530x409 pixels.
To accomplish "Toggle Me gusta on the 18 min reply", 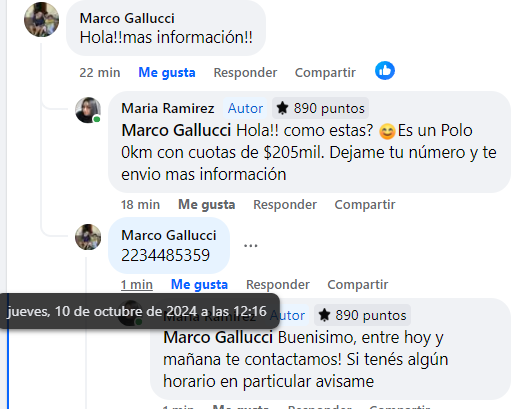I will [x=207, y=204].
